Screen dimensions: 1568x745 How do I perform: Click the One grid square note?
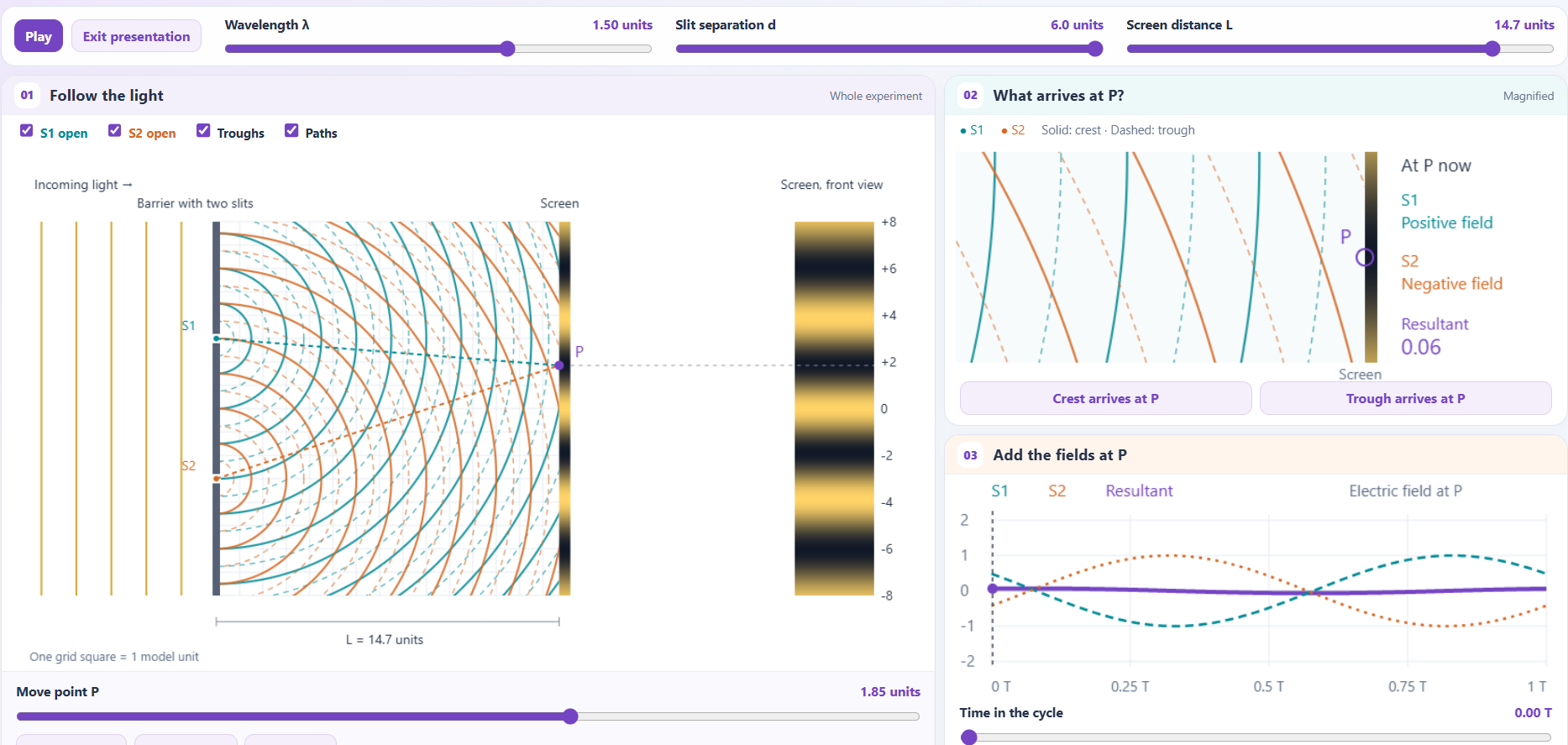(114, 657)
